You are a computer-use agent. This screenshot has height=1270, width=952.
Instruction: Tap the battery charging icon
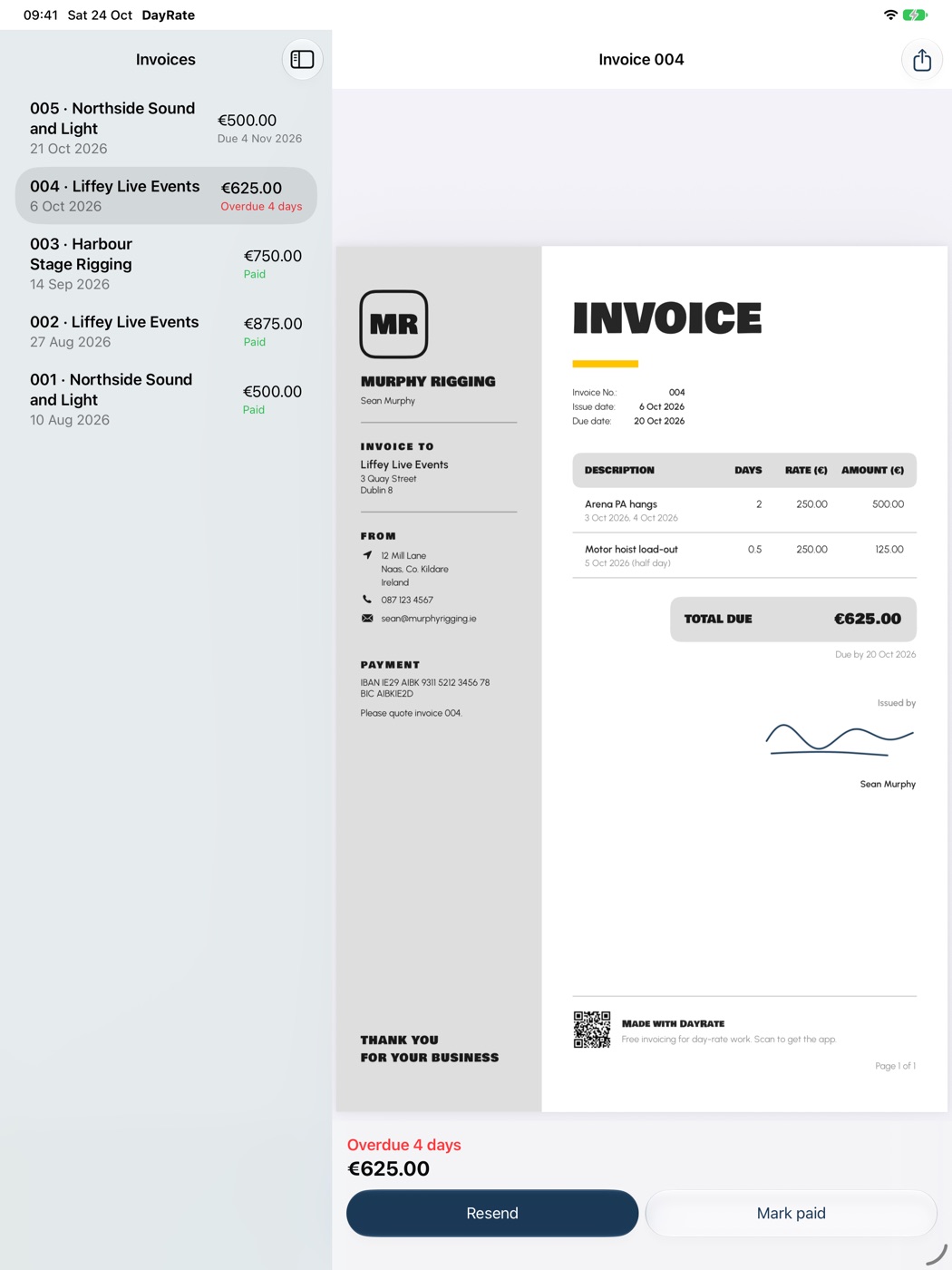[915, 15]
